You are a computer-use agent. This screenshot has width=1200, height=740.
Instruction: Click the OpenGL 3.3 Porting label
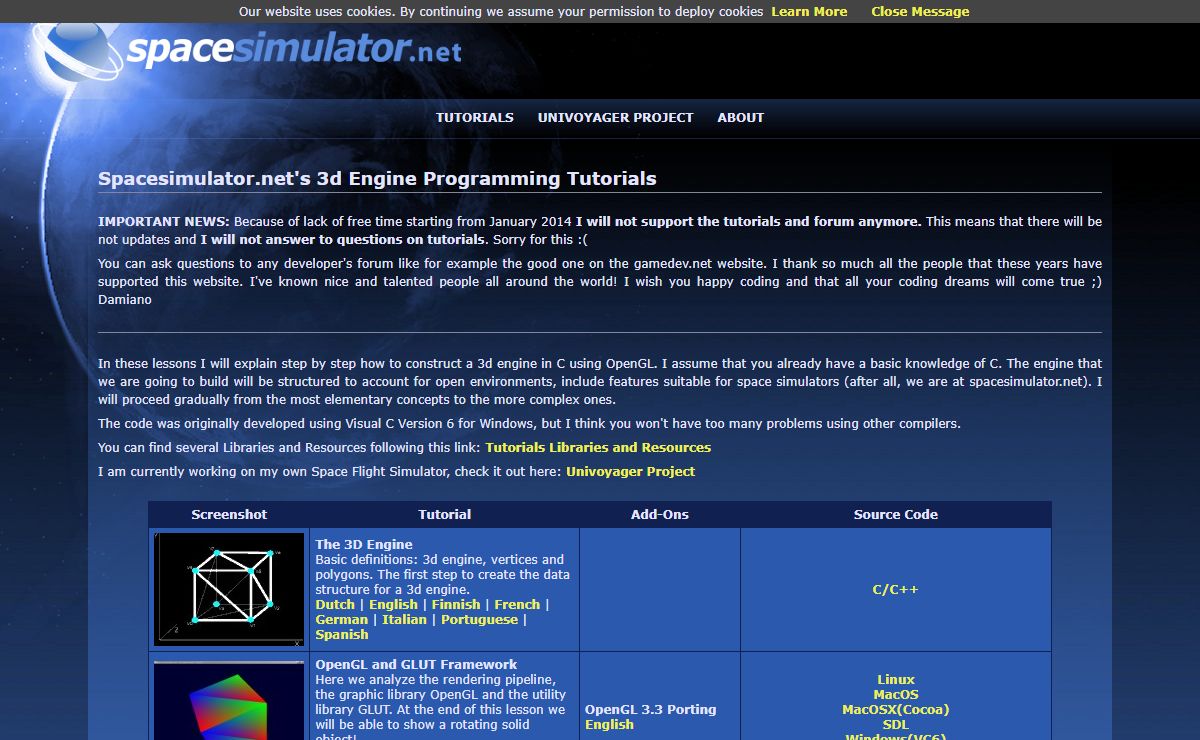(x=651, y=710)
